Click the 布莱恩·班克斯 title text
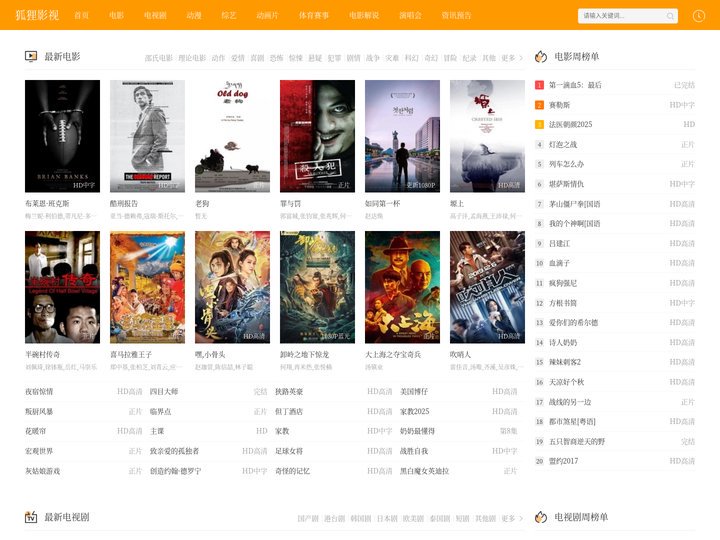 click(x=47, y=203)
